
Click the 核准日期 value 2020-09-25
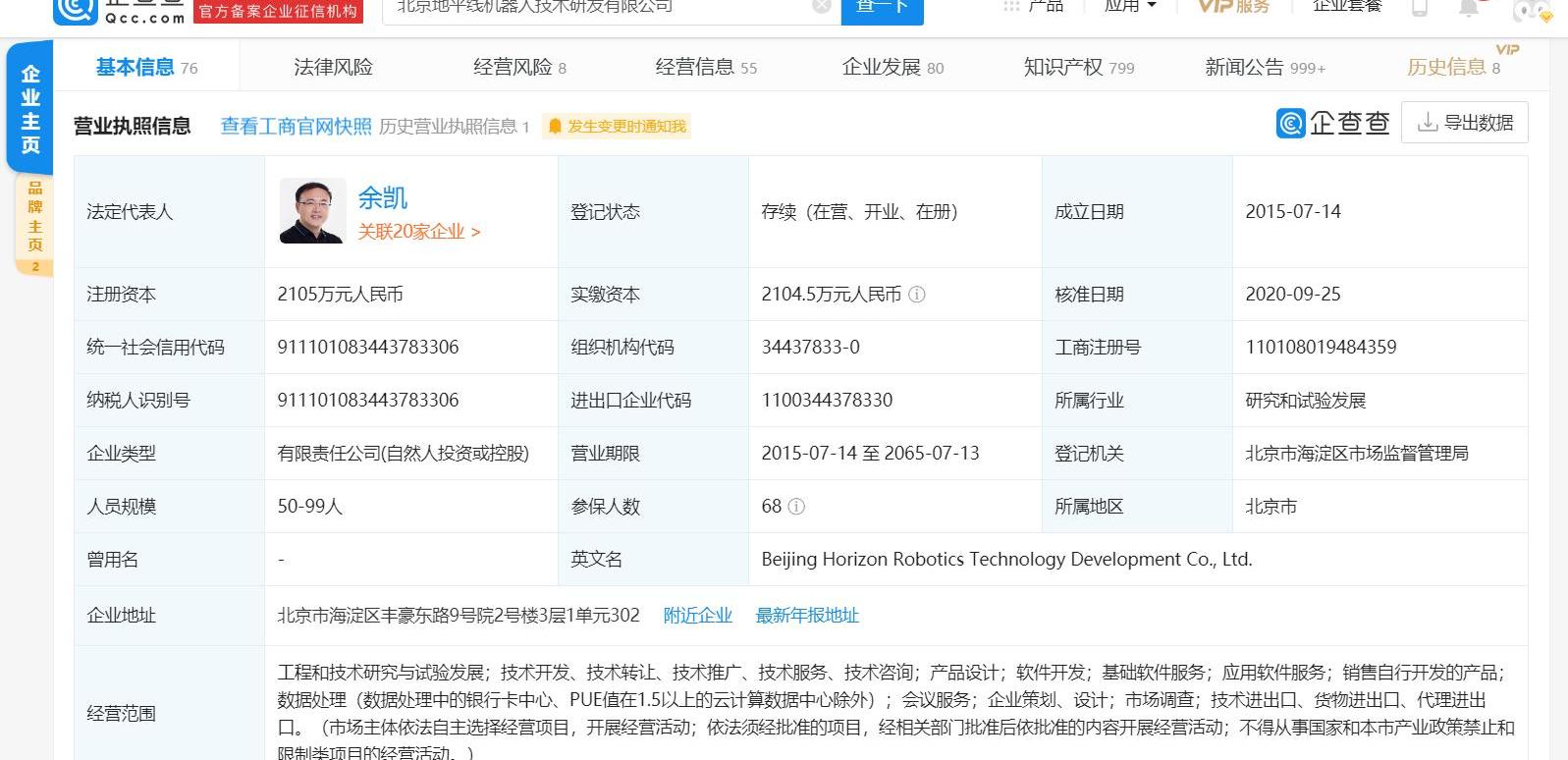coord(1293,295)
